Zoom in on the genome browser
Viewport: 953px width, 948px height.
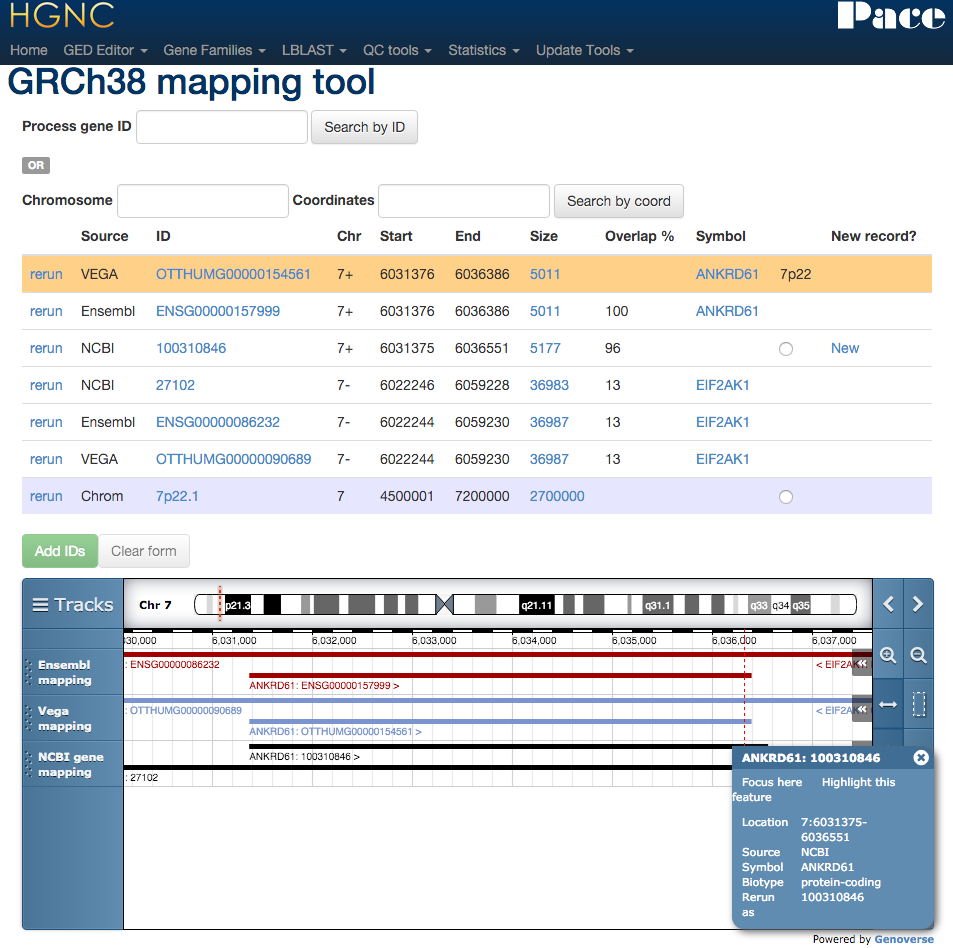(887, 656)
